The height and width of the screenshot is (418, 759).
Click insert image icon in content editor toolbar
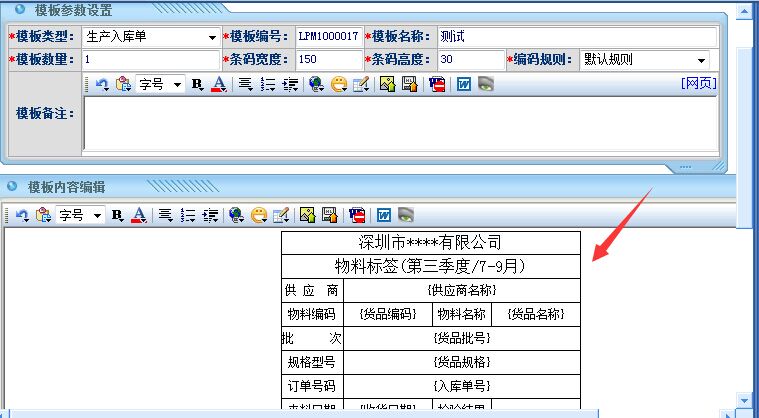(307, 215)
